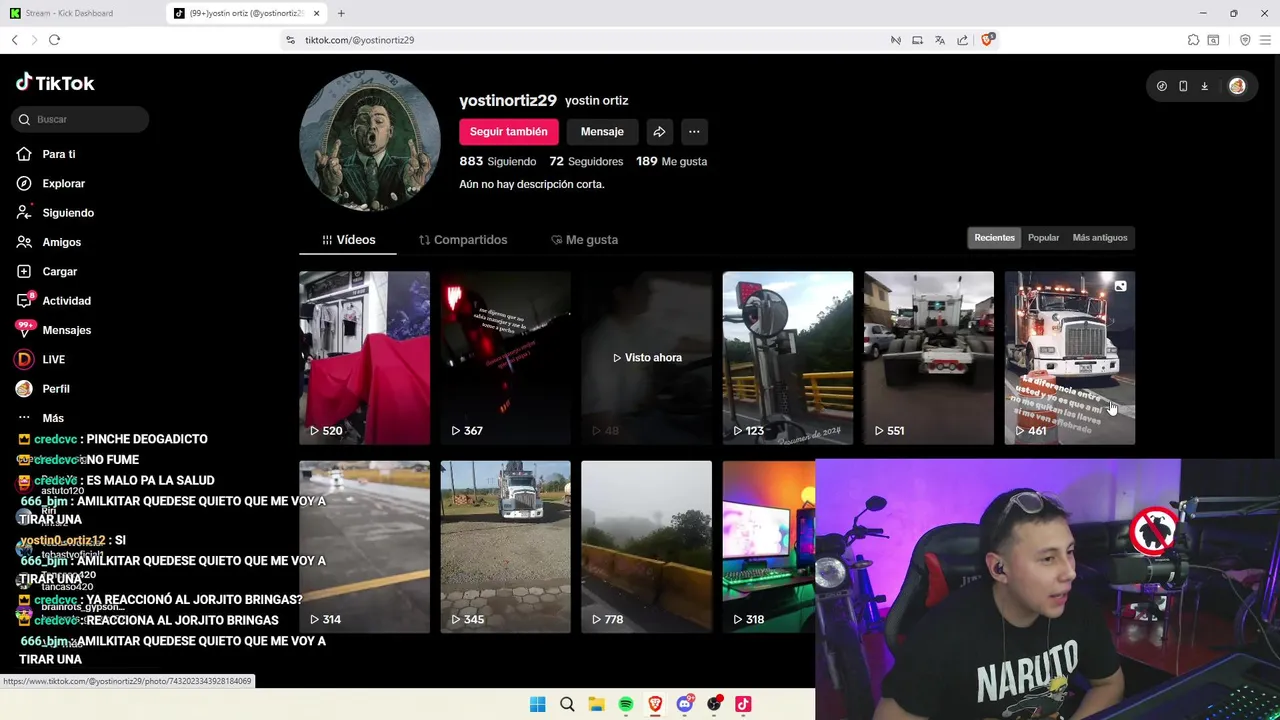Open Brave Shields icon
Screen dimensions: 1280x720
987,40
